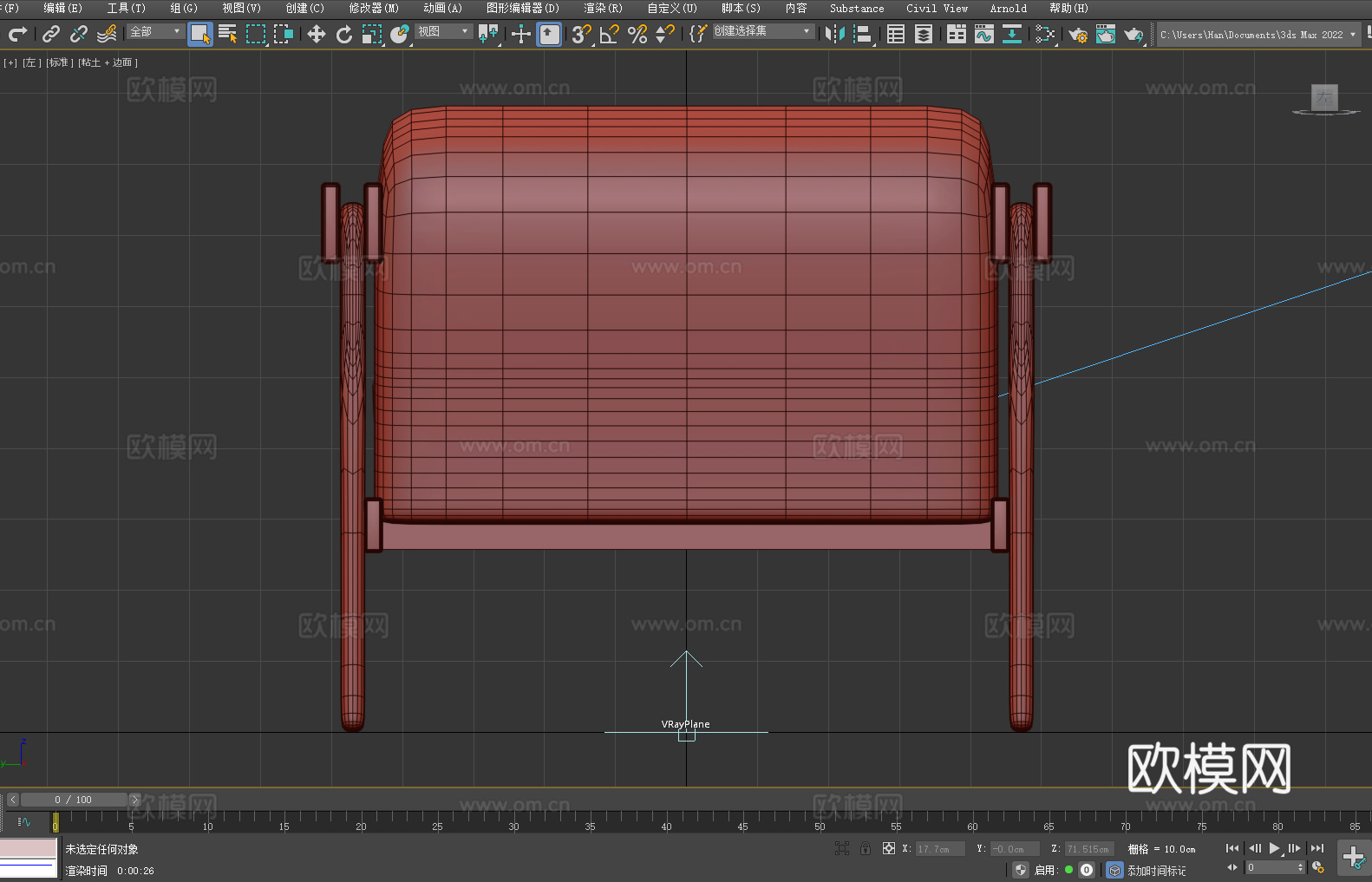
Task: Click Select and Manipulate crosshair icon
Action: [x=521, y=34]
